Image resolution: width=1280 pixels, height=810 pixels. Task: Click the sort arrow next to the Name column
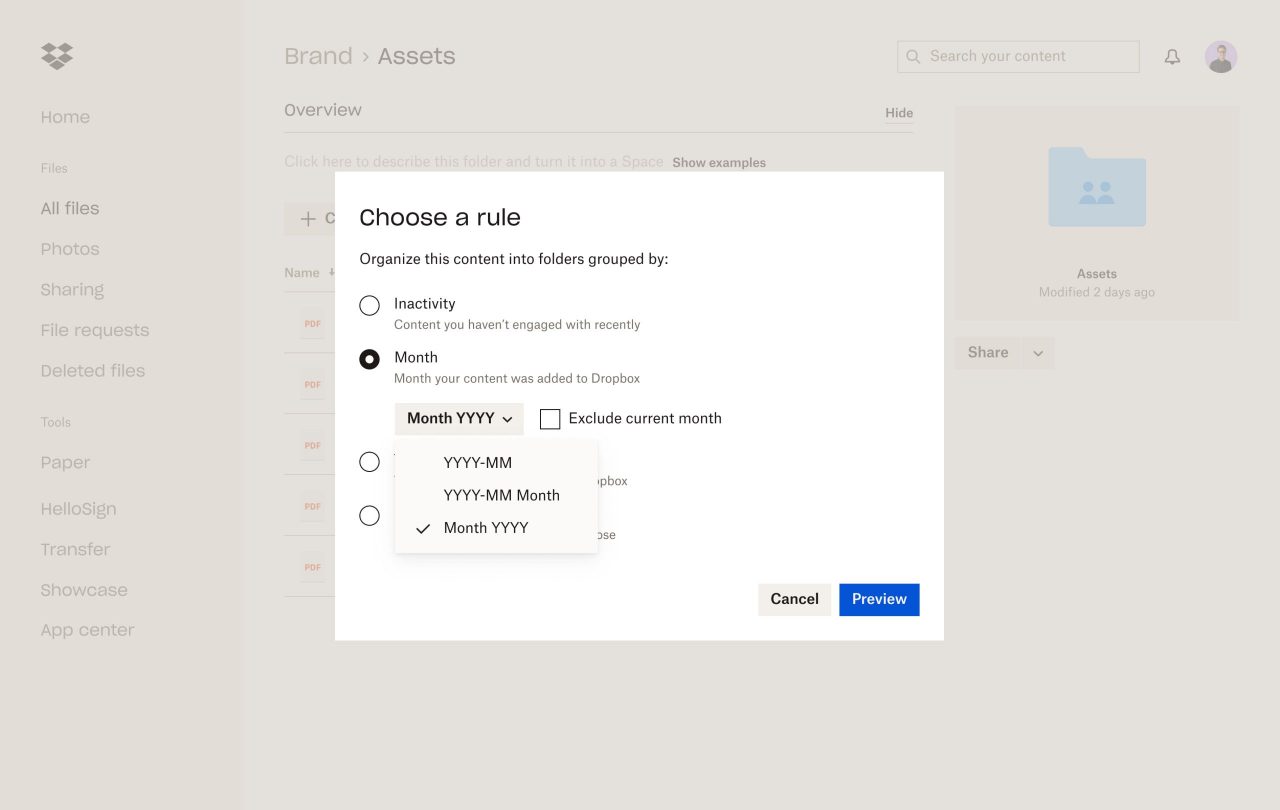(x=329, y=272)
